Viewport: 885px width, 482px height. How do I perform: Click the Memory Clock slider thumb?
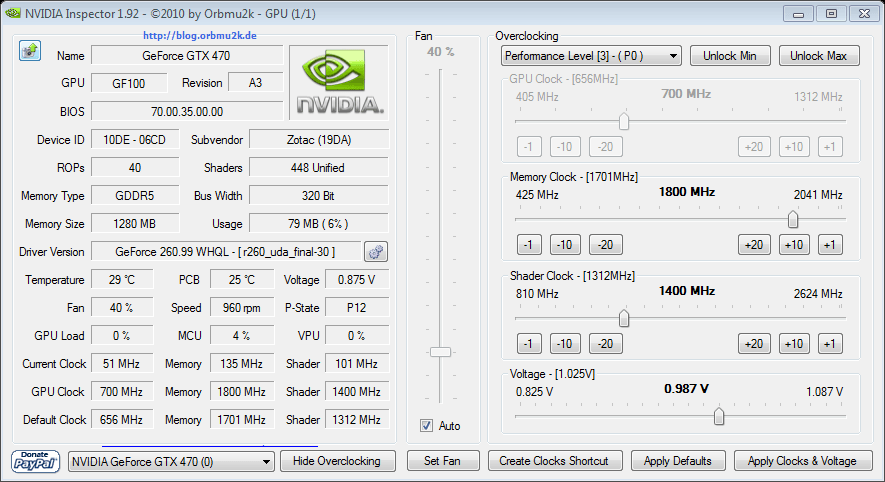(x=793, y=219)
